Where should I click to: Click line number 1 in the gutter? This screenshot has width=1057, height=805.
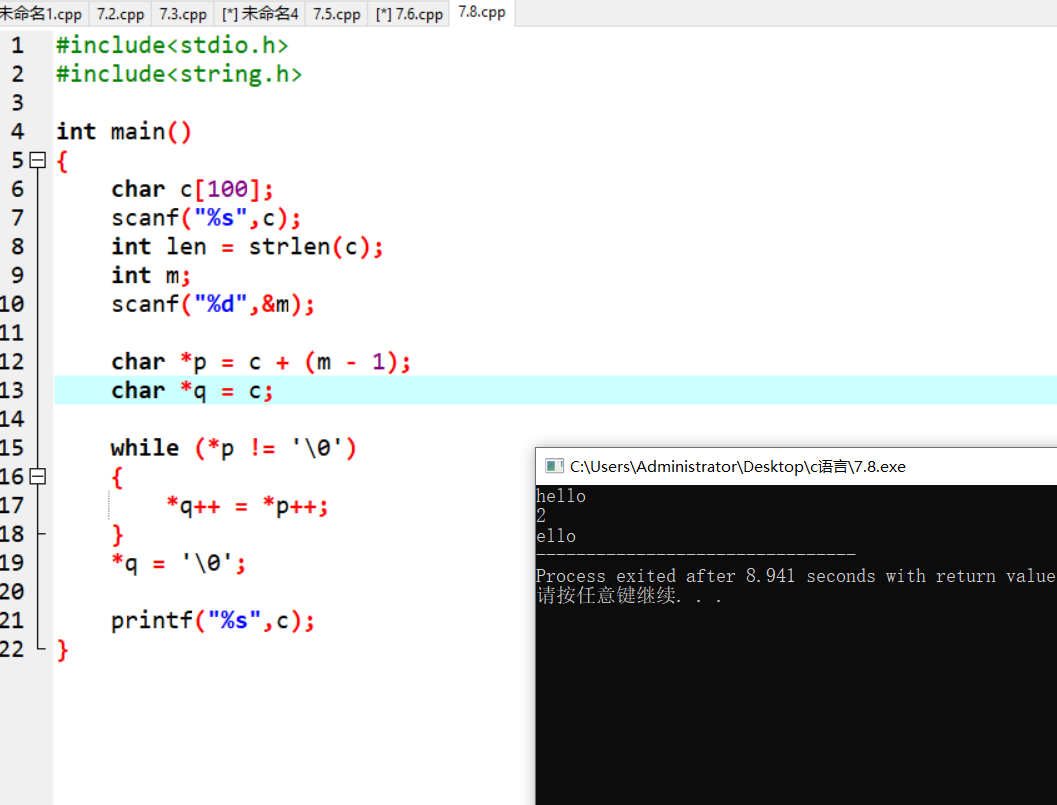18,45
